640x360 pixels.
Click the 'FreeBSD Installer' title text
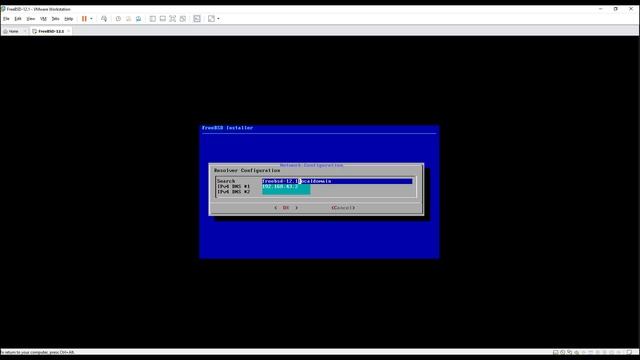227,128
